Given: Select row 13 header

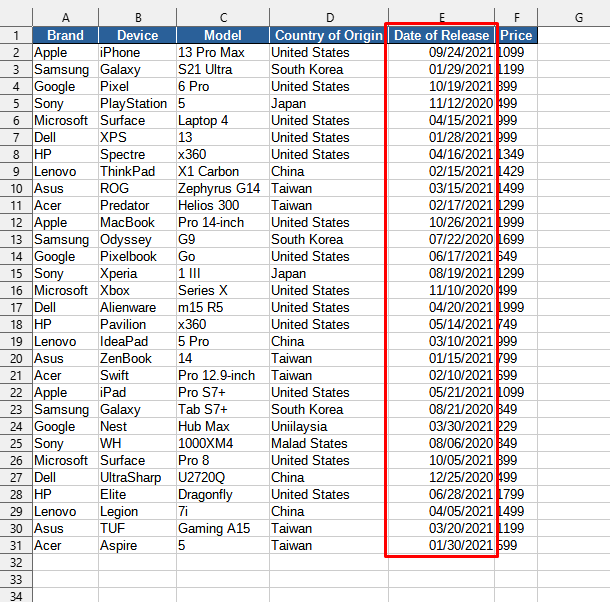Looking at the screenshot, I should click(16, 239).
